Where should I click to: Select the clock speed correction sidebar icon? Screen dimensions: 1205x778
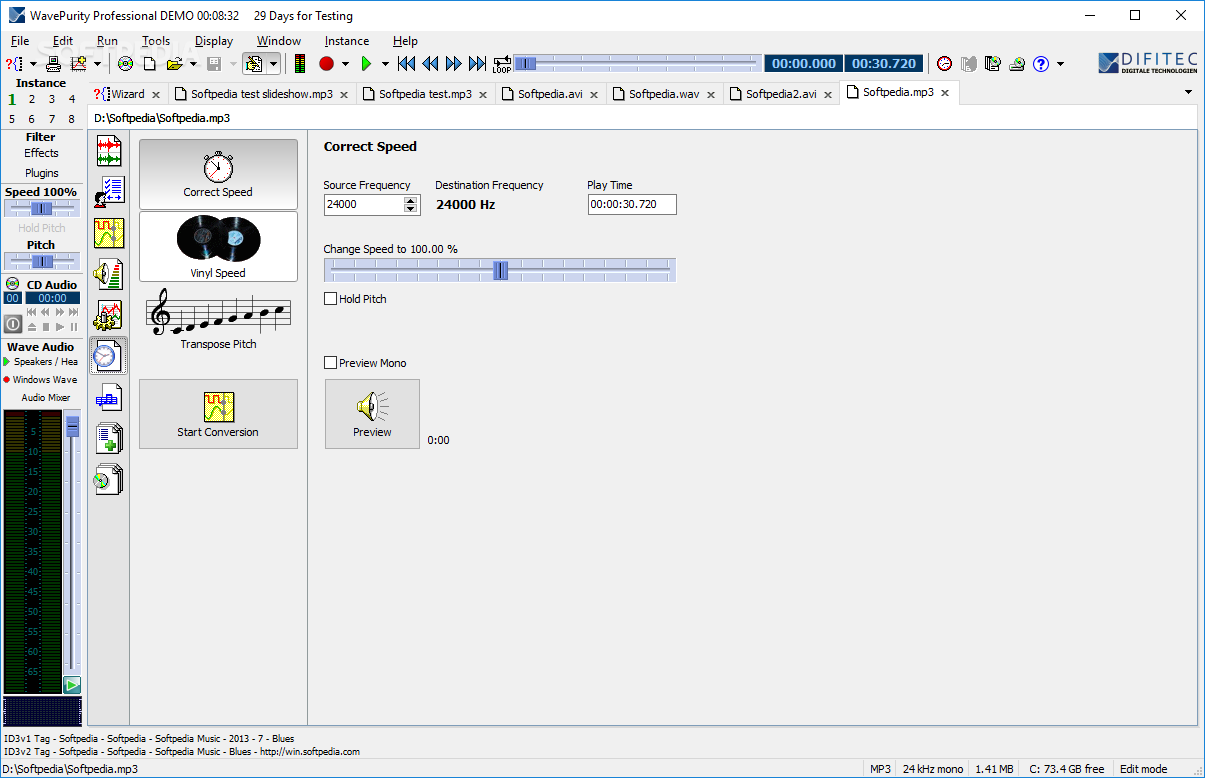(x=108, y=356)
